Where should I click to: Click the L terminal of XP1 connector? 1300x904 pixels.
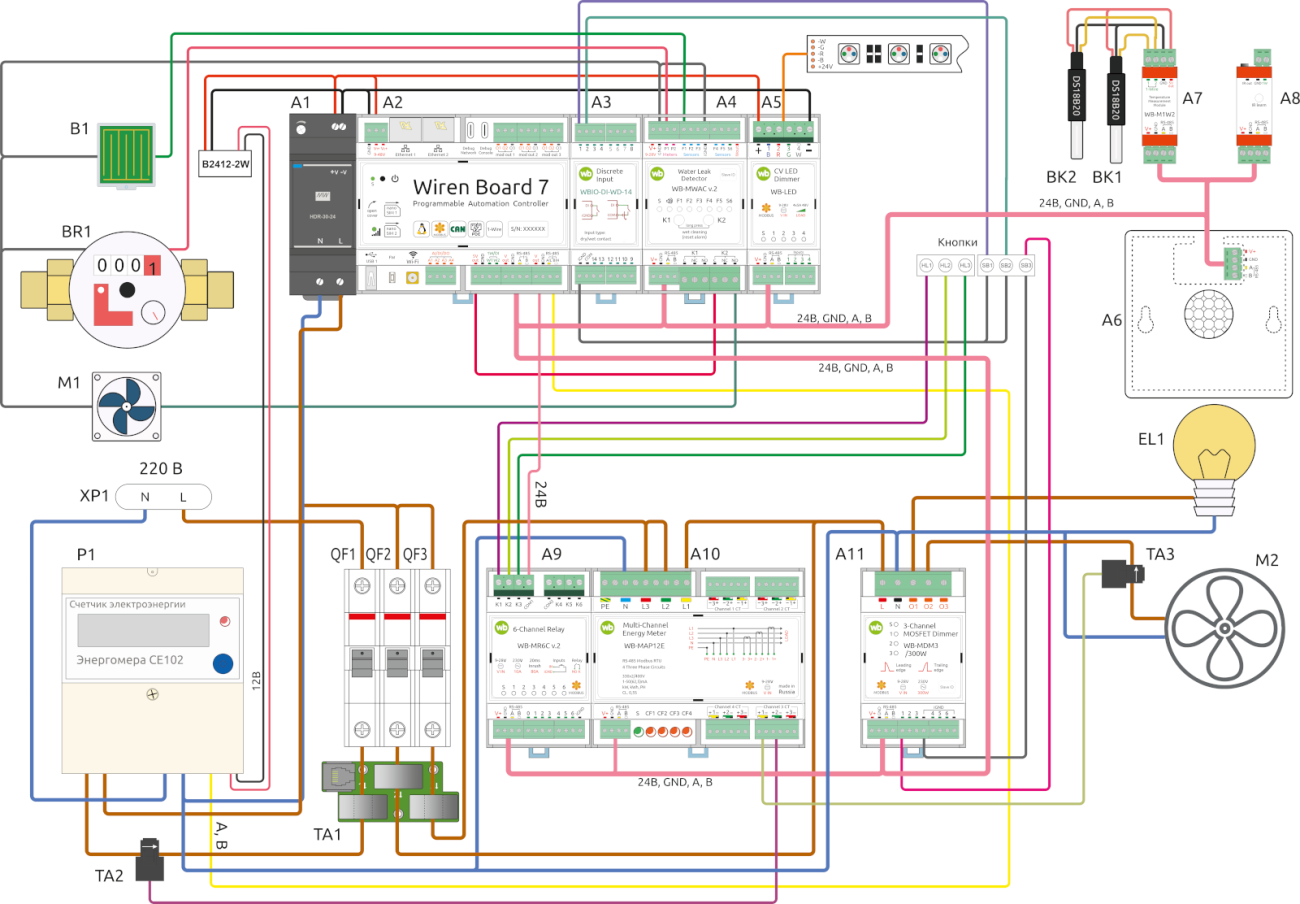coord(183,497)
